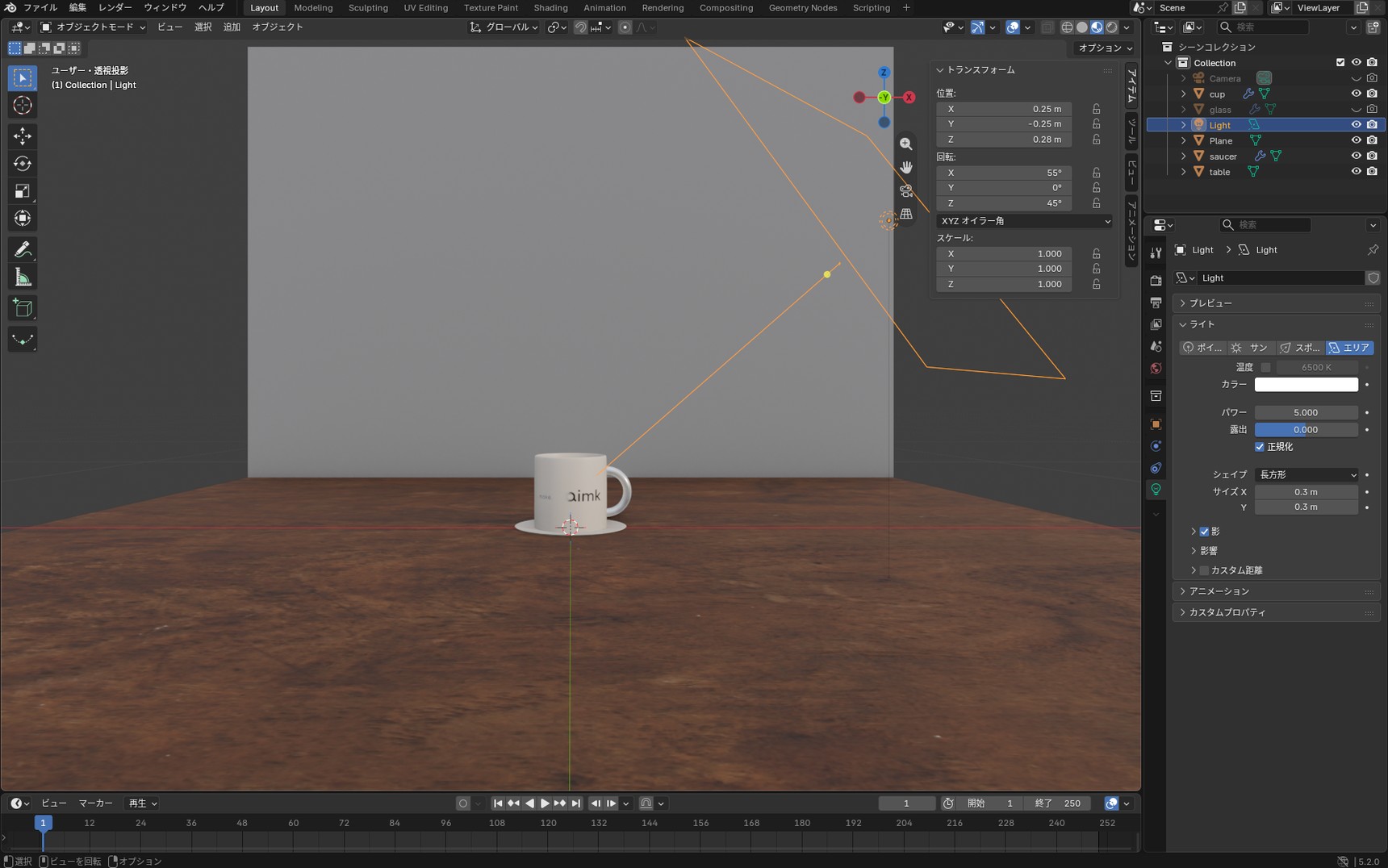
Task: Switch to wireframe viewport shading
Action: pyautogui.click(x=1067, y=27)
